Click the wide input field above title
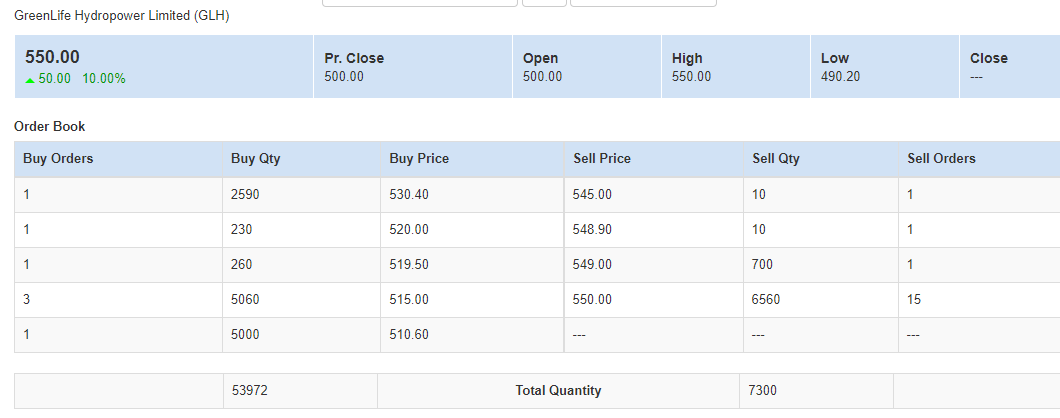Image resolution: width=1060 pixels, height=418 pixels. pyautogui.click(x=420, y=3)
